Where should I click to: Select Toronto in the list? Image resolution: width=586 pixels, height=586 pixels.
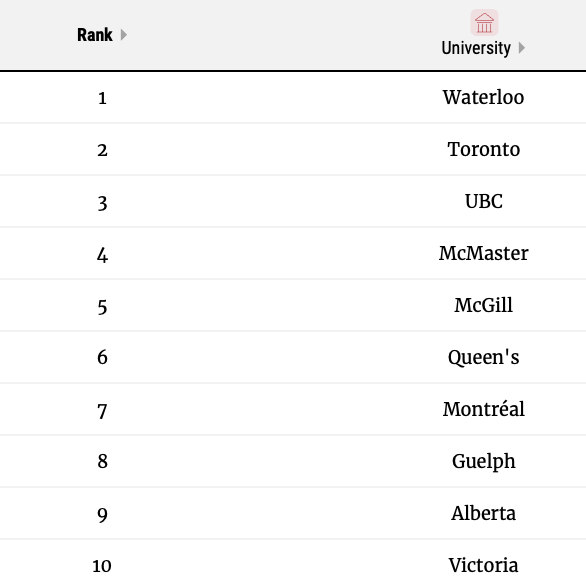point(484,149)
